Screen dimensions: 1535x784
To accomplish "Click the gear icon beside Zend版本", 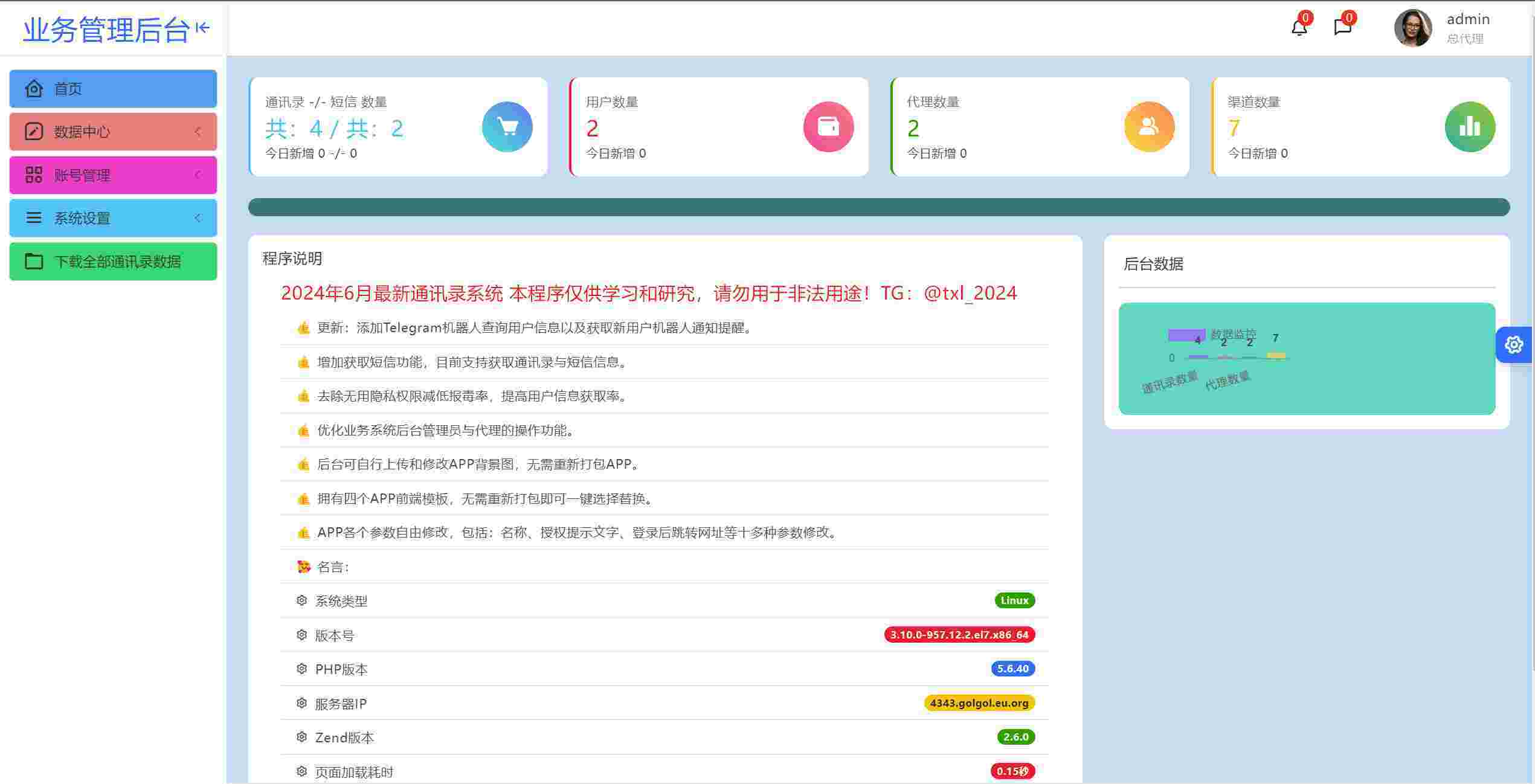I will 301,737.
